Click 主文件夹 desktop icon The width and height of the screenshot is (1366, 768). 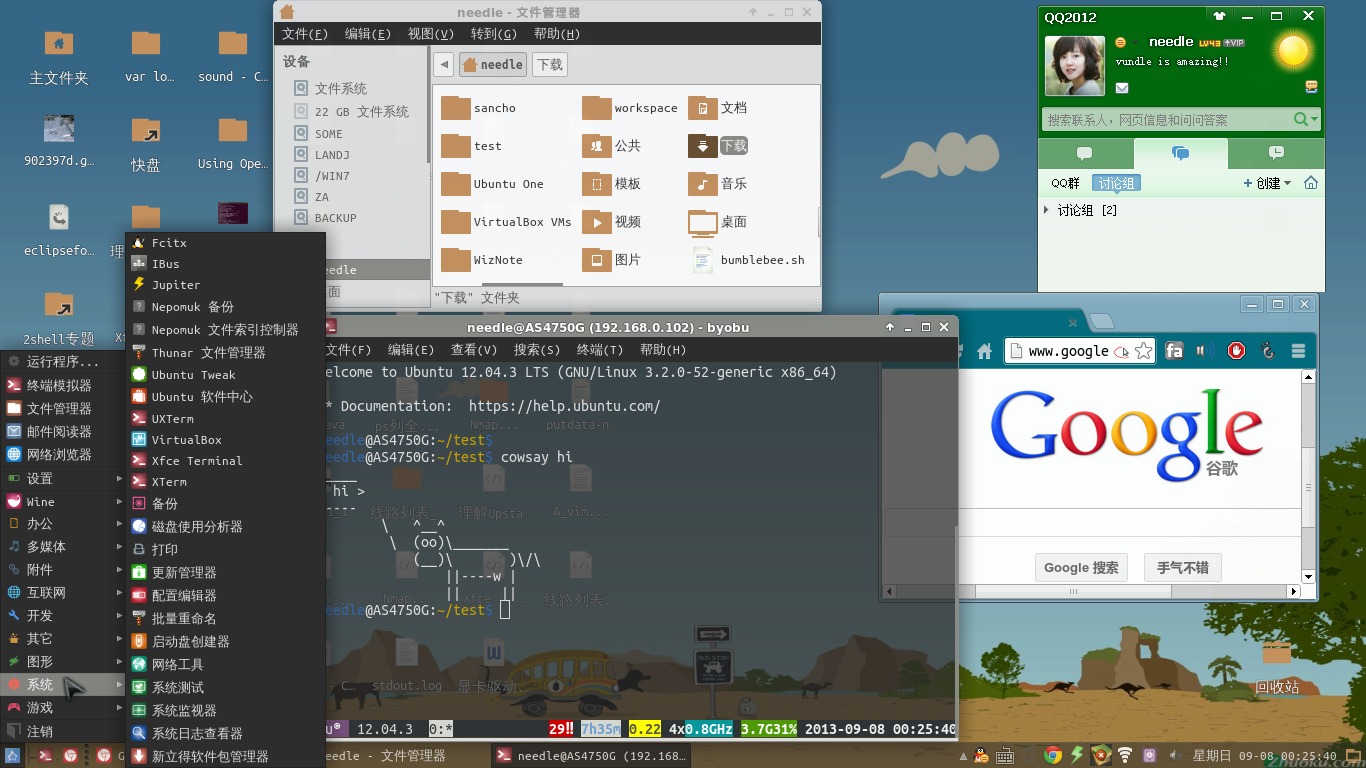(58, 57)
